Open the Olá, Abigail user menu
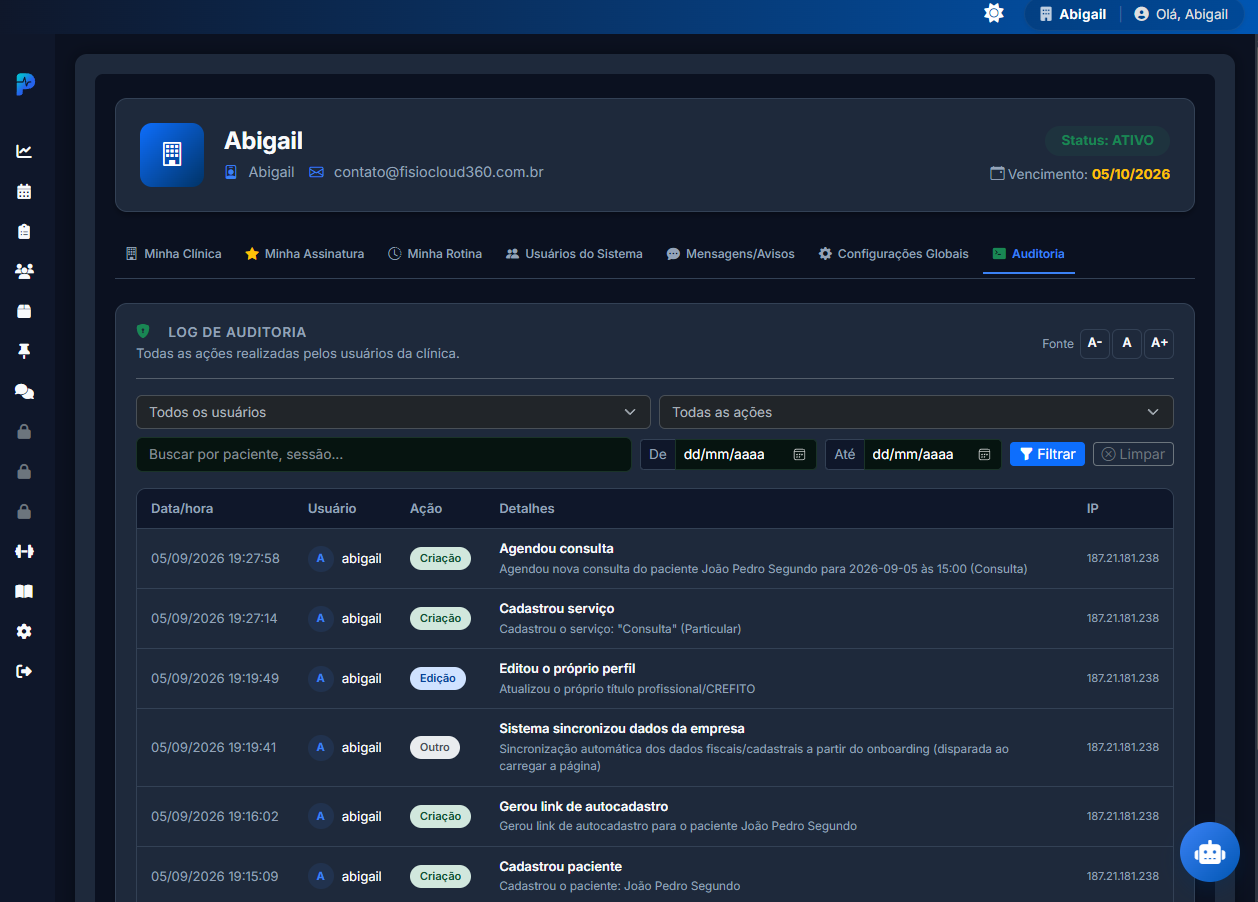 tap(1181, 15)
